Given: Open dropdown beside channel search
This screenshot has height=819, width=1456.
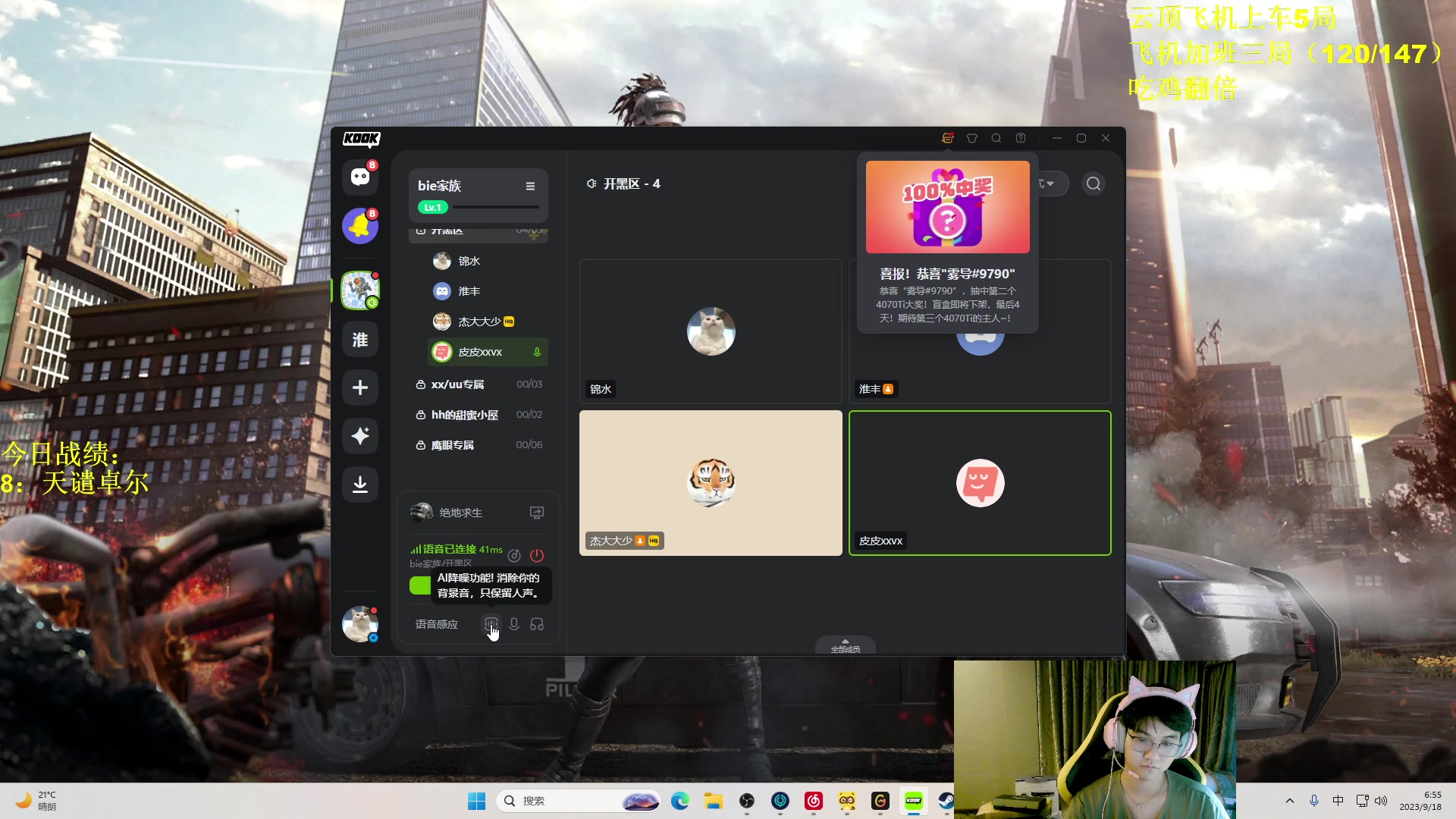Looking at the screenshot, I should point(1050,184).
